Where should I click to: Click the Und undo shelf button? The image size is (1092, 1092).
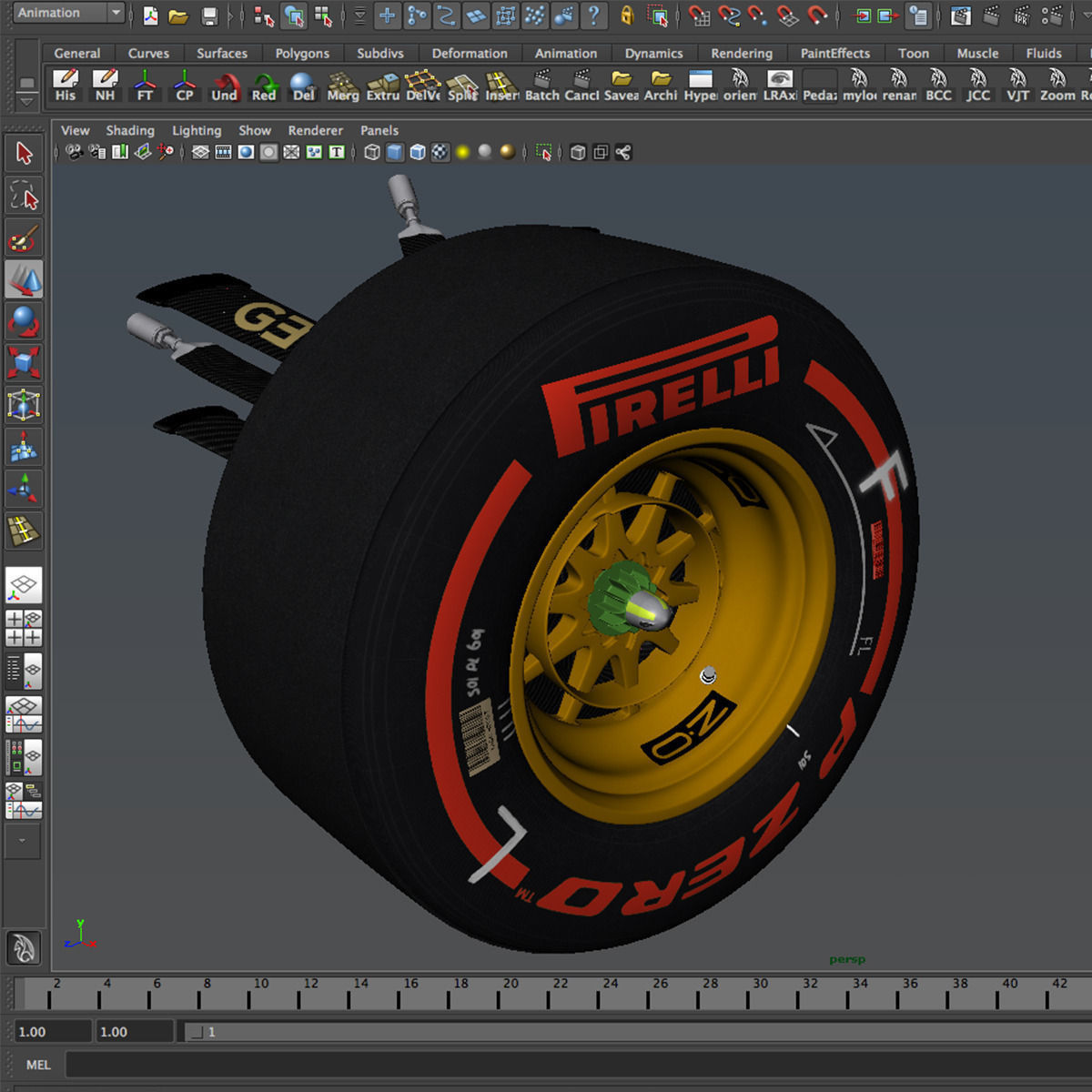(224, 86)
